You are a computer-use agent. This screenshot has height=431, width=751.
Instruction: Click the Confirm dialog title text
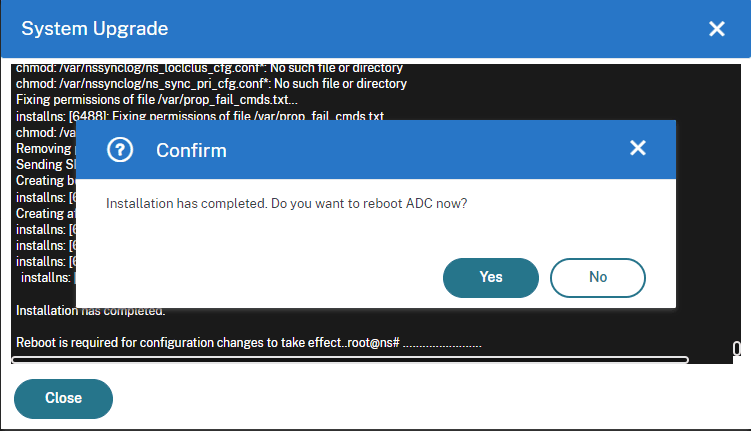(x=191, y=150)
